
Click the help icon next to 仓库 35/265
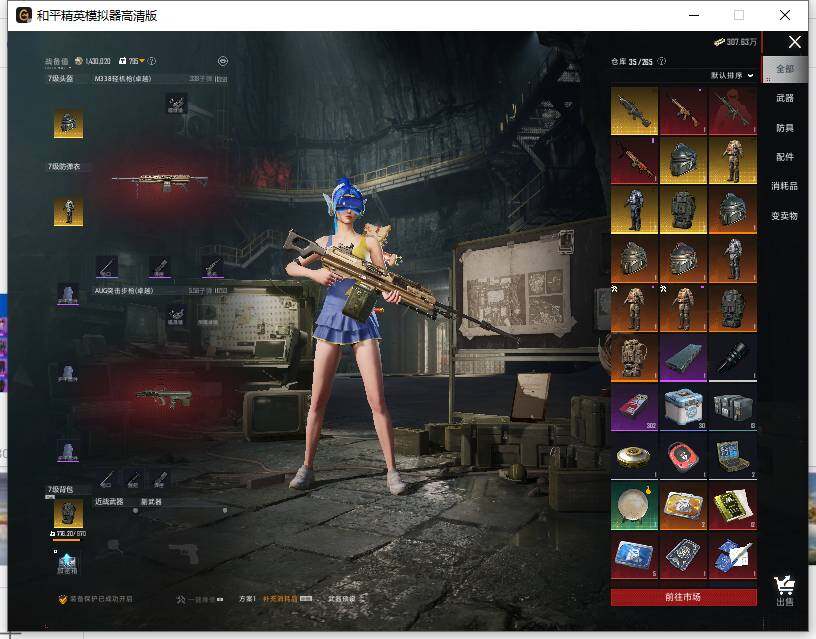(x=661, y=61)
